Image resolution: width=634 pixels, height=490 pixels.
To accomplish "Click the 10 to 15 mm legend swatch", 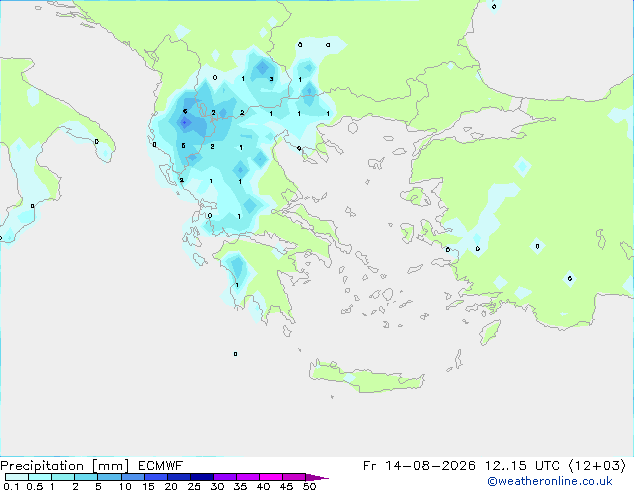I will (x=132, y=477).
